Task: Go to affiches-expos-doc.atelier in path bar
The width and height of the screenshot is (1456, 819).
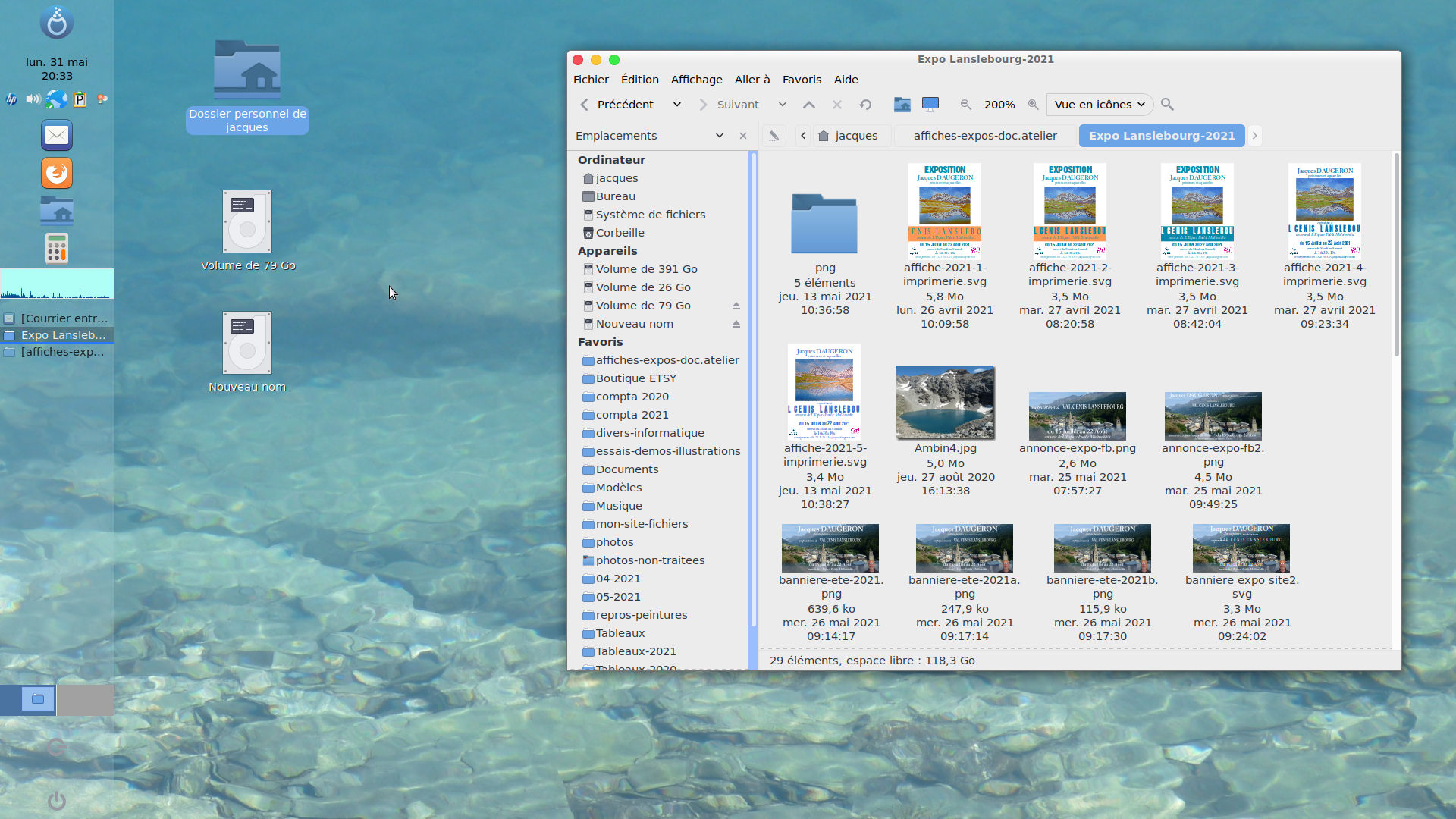Action: pos(985,136)
